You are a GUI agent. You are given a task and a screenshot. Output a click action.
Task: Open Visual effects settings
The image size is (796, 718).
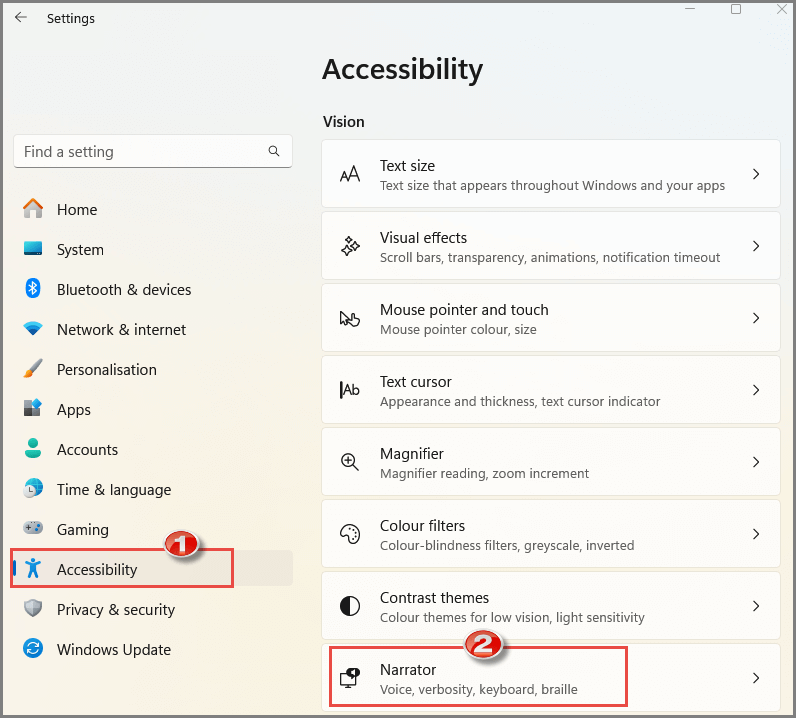coord(551,246)
